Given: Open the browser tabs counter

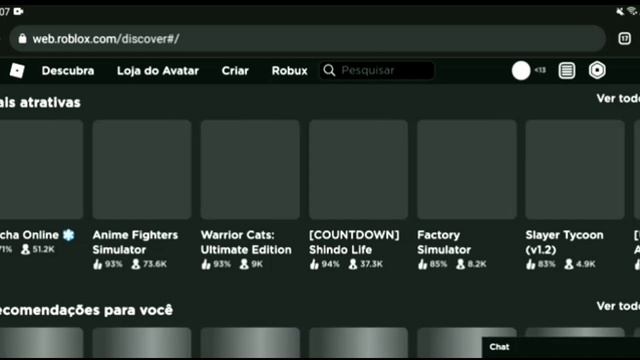Looking at the screenshot, I should pos(624,38).
